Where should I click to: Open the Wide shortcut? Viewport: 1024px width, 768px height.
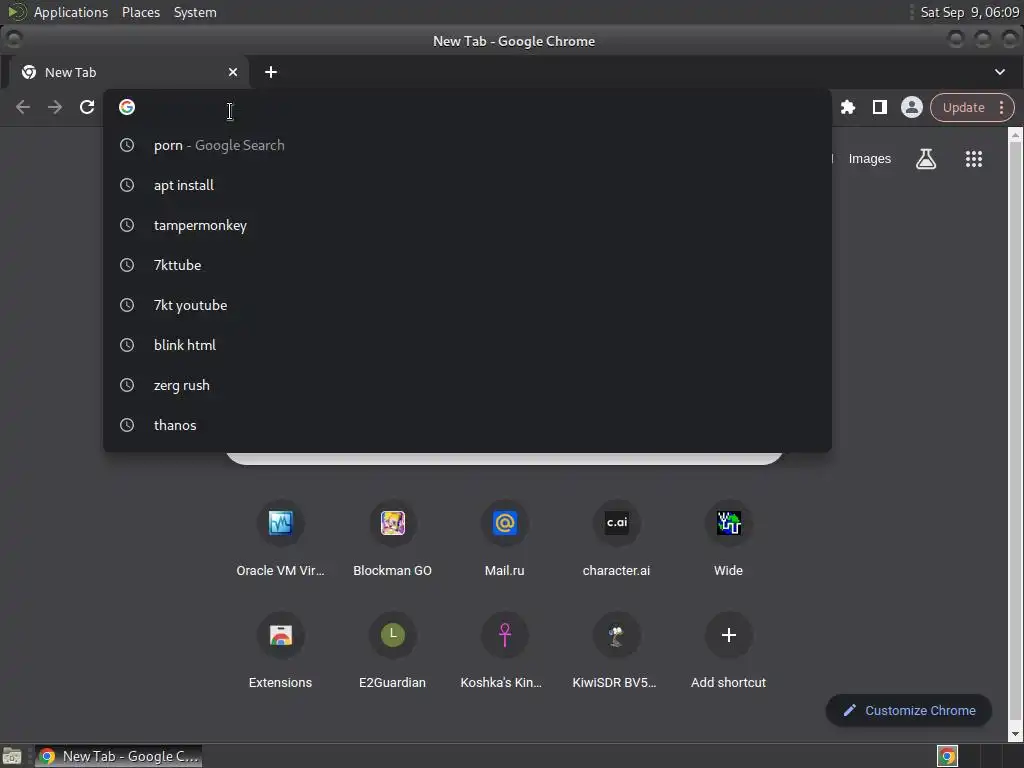pos(729,539)
